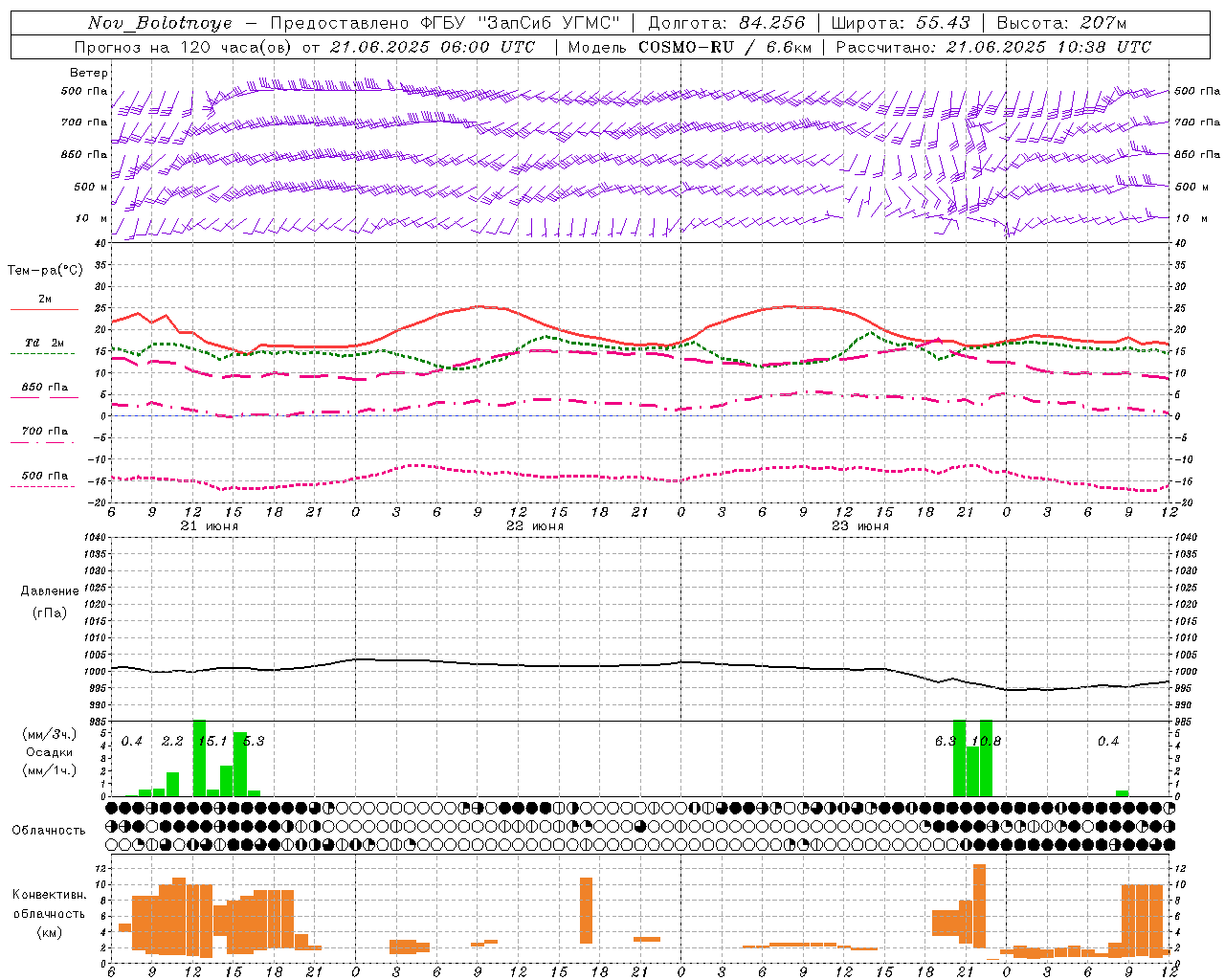Click the Td 2м legend label
This screenshot has height=980, width=1225.
click(45, 343)
